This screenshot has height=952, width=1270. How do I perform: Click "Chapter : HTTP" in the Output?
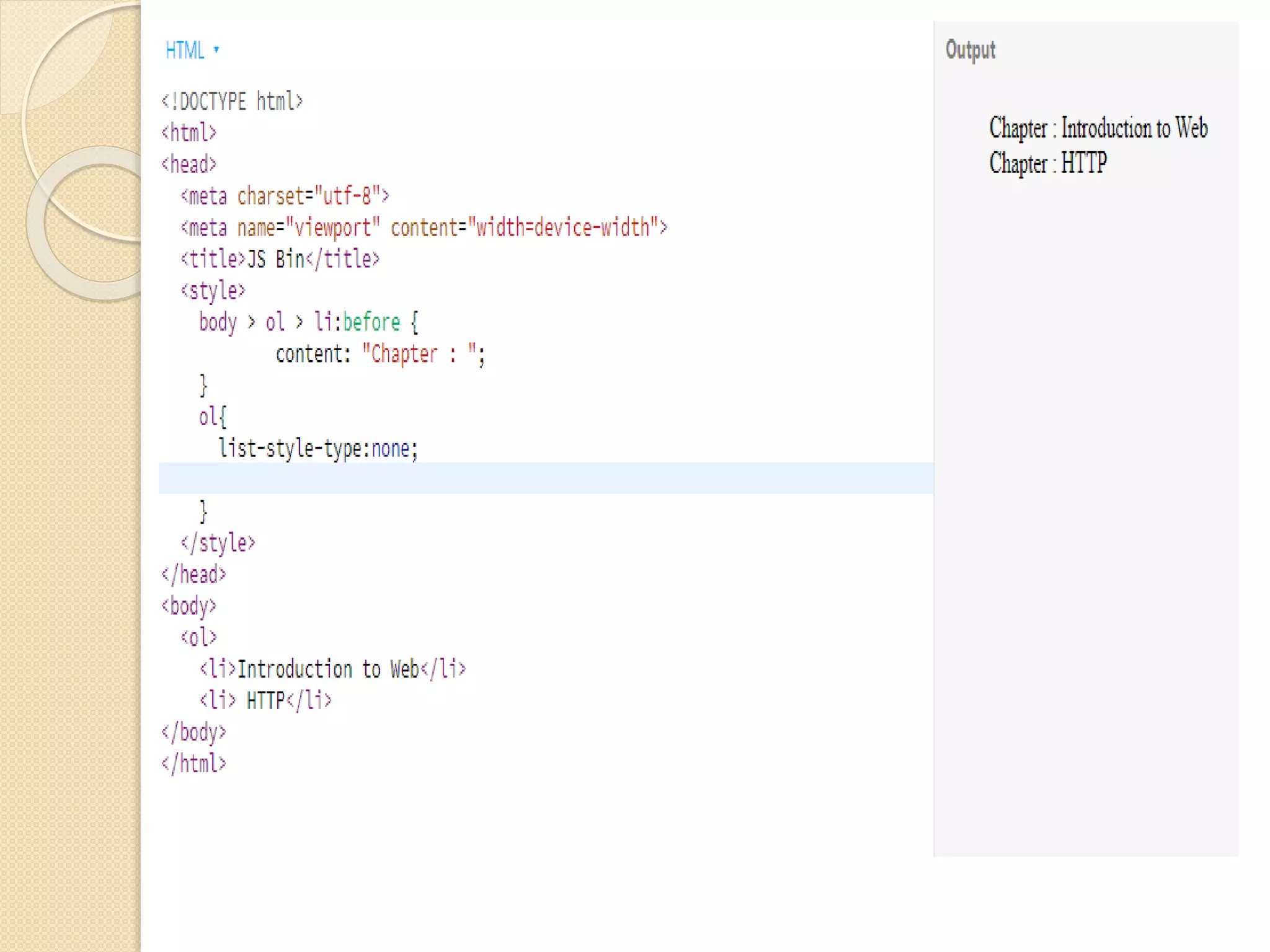pyautogui.click(x=1047, y=163)
